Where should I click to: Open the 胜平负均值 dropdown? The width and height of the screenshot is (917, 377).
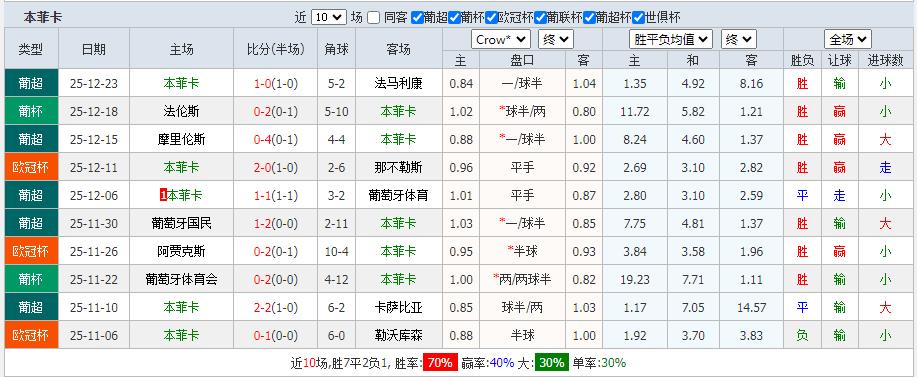671,40
